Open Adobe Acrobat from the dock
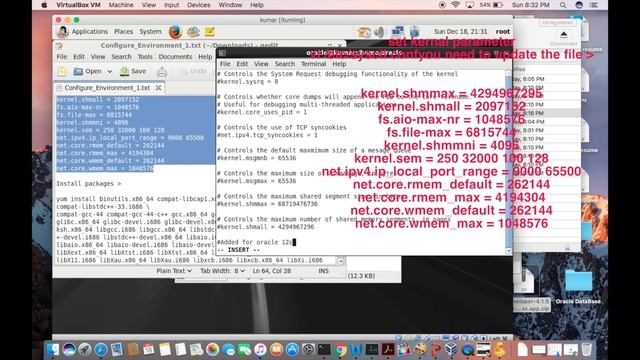The height and width of the screenshot is (360, 640). [x=388, y=349]
